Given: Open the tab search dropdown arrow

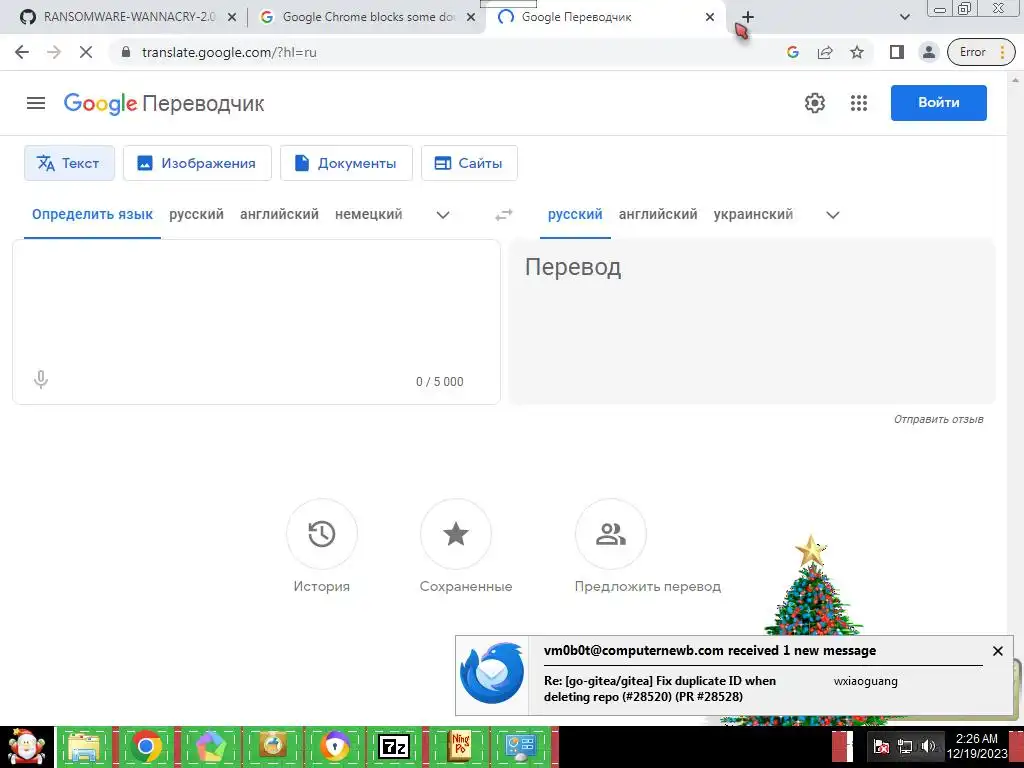Looking at the screenshot, I should pyautogui.click(x=904, y=17).
